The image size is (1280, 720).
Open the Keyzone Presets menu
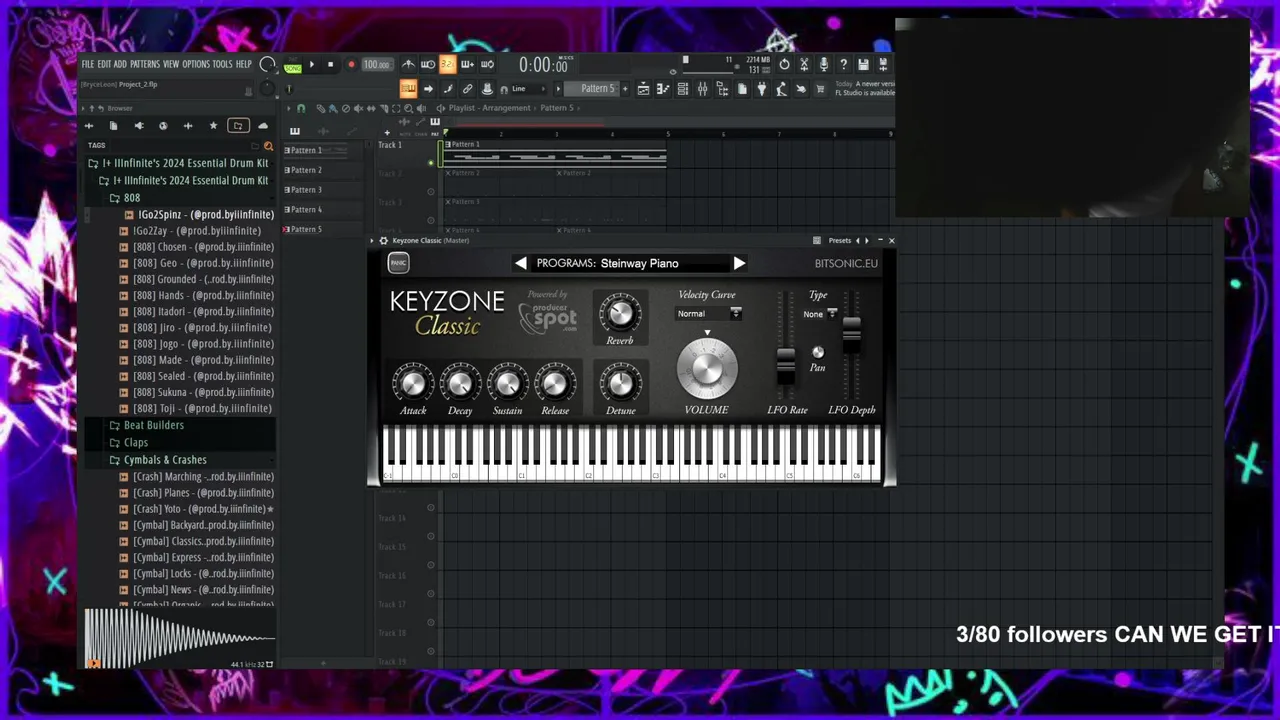point(839,241)
